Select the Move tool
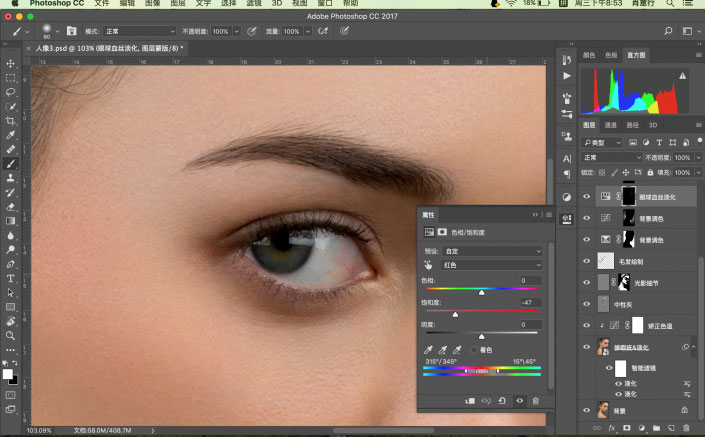This screenshot has height=437, width=705. pos(10,63)
